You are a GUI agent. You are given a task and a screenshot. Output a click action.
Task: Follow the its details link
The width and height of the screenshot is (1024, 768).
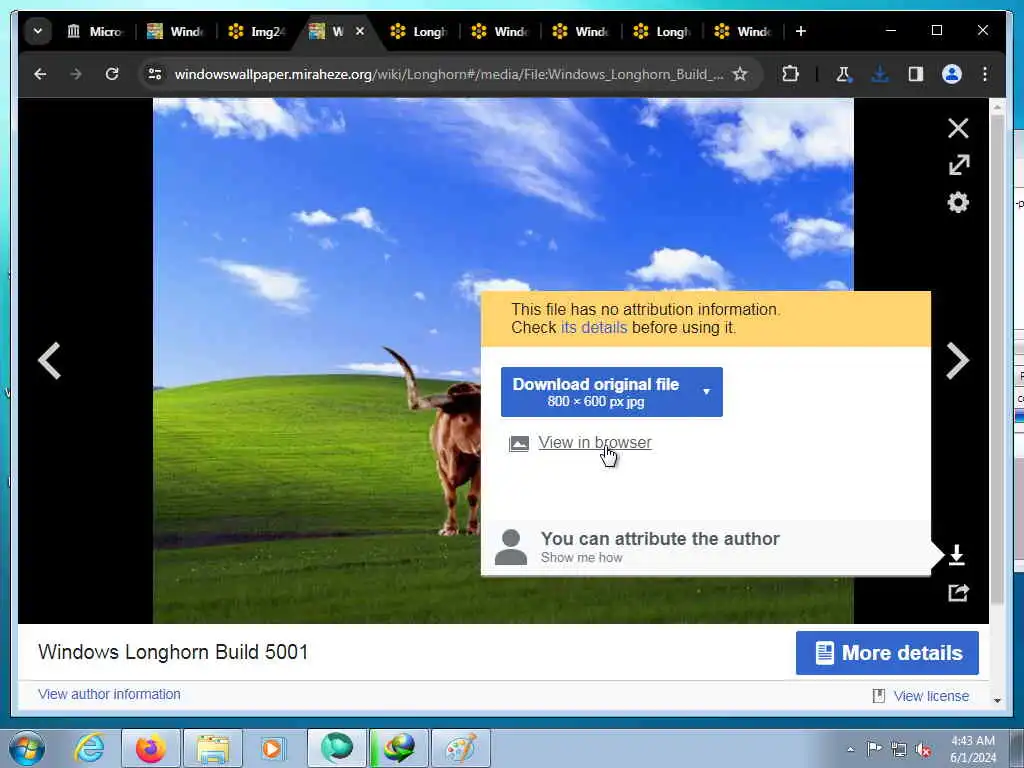tap(594, 327)
